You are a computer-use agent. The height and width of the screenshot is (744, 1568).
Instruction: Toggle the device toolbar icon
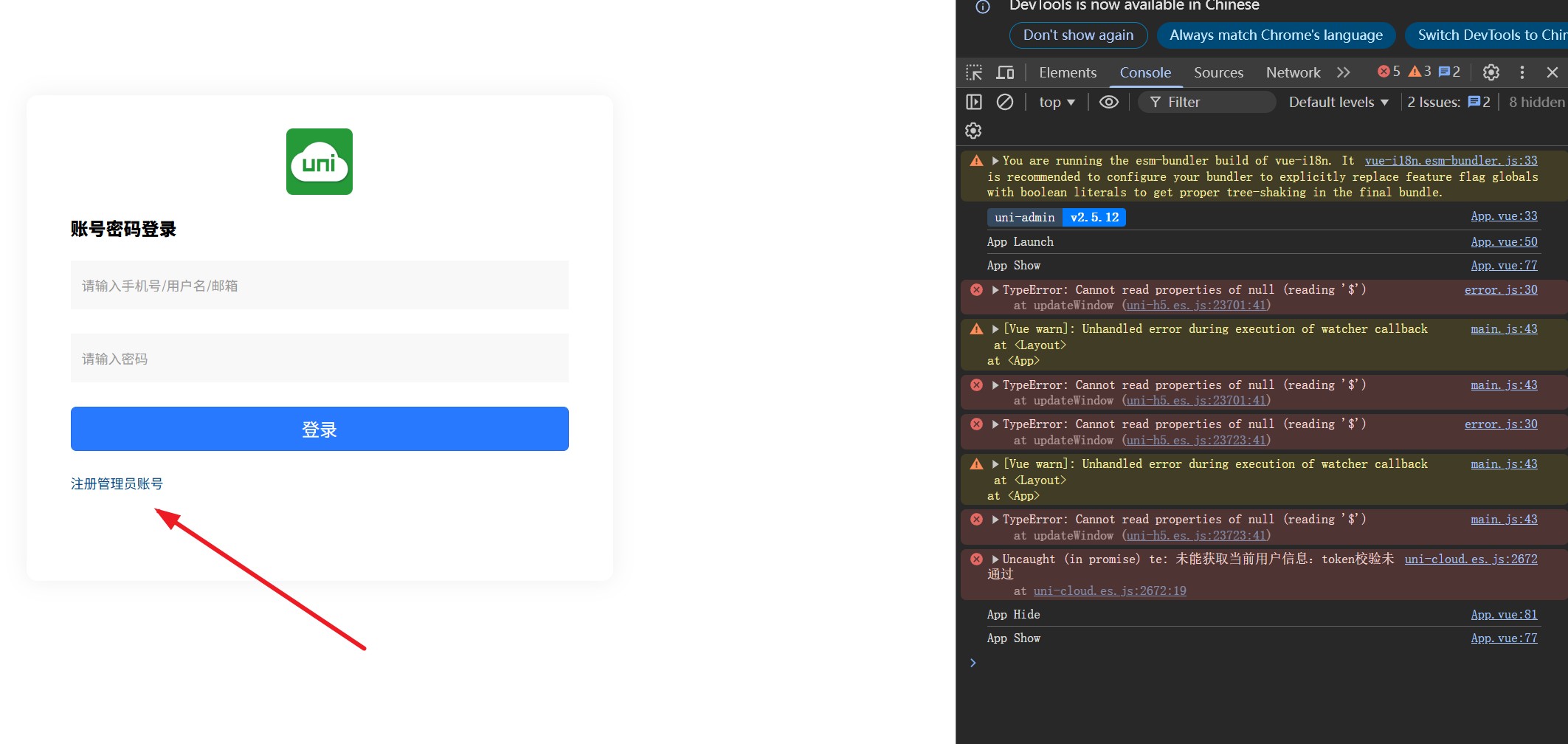1005,72
